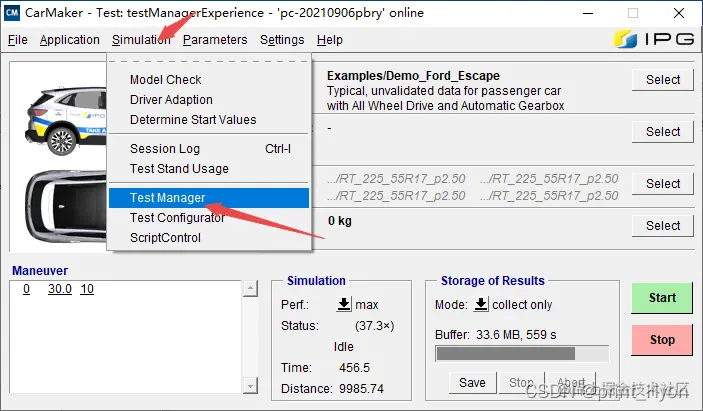This screenshot has width=703, height=411.
Task: Open Test Manager from the menu
Action: pyautogui.click(x=209, y=198)
